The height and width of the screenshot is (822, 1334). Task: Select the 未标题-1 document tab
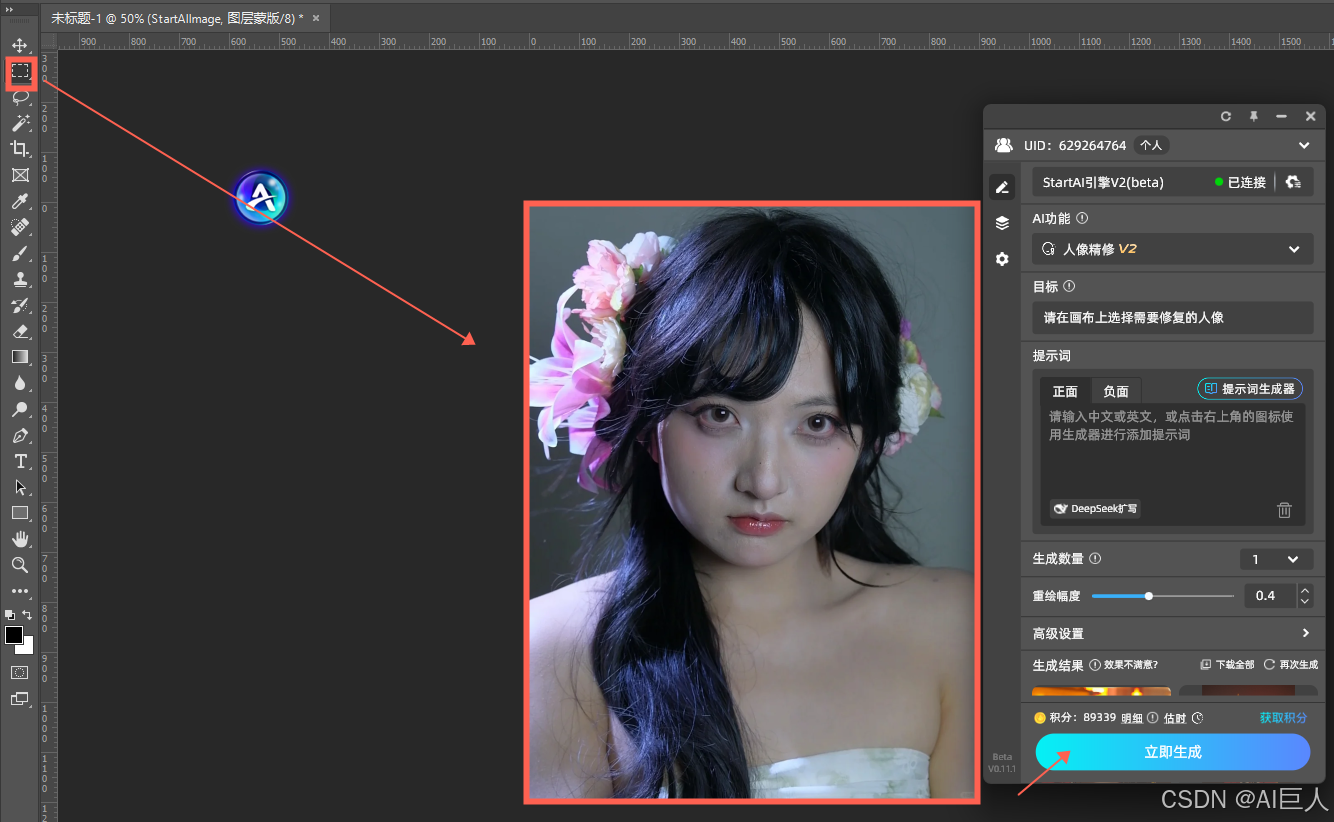tap(186, 18)
